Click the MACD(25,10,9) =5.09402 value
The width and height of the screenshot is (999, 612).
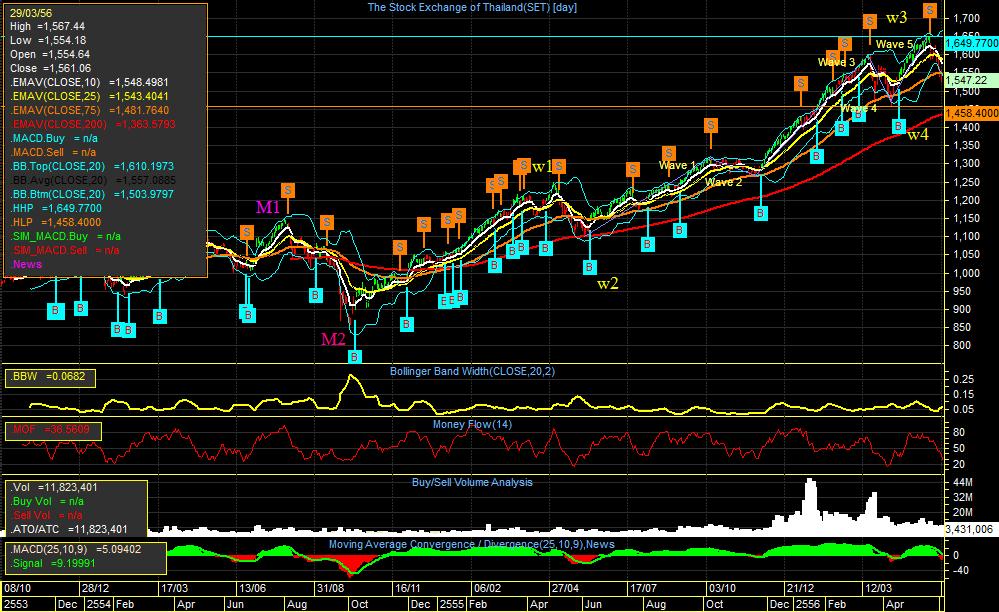tap(76, 549)
